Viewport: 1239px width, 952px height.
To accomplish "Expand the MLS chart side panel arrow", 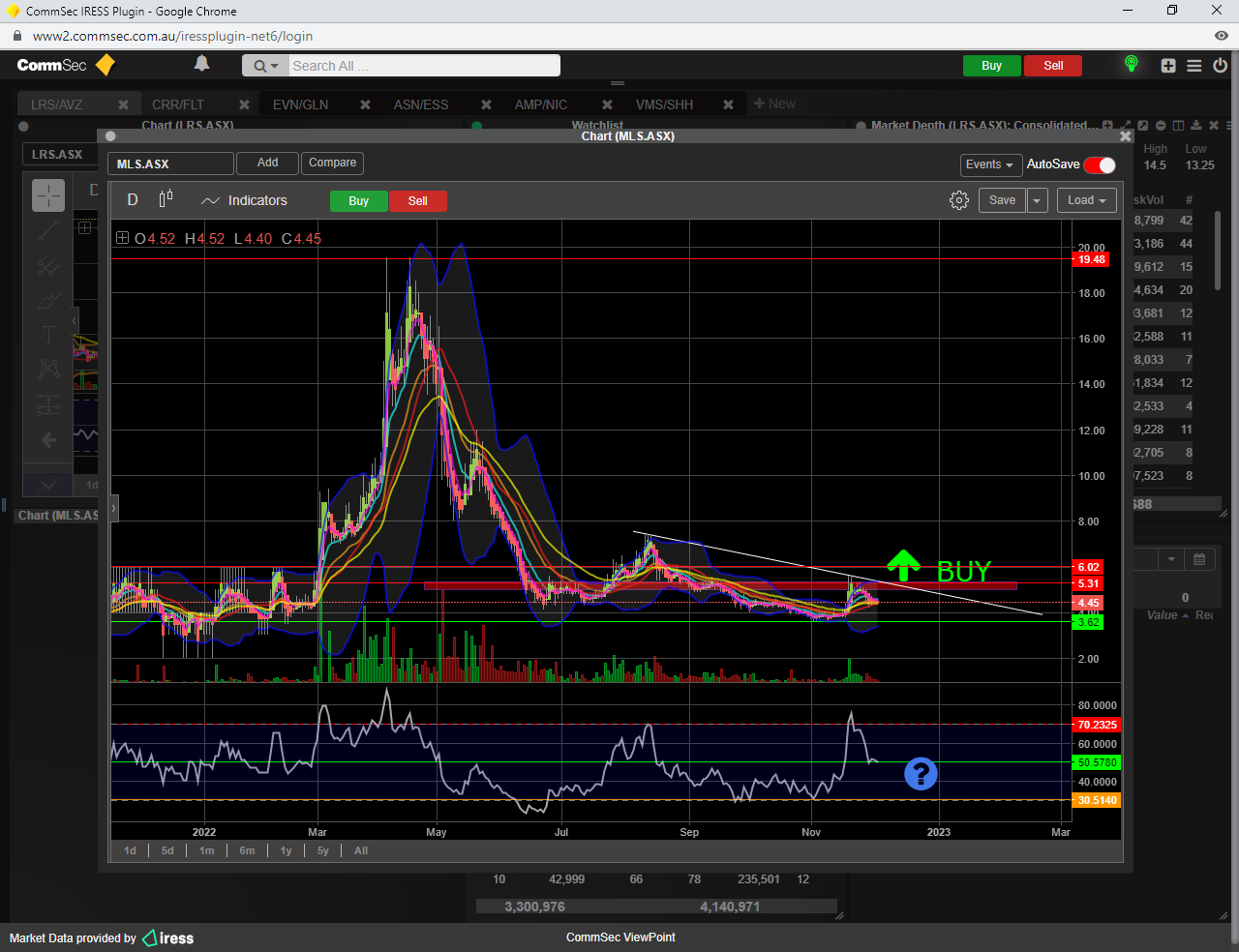I will [x=113, y=507].
